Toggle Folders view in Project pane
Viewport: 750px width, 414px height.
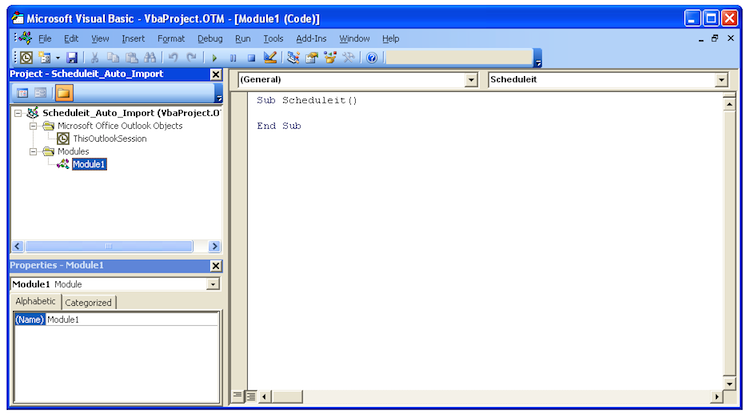pos(64,93)
